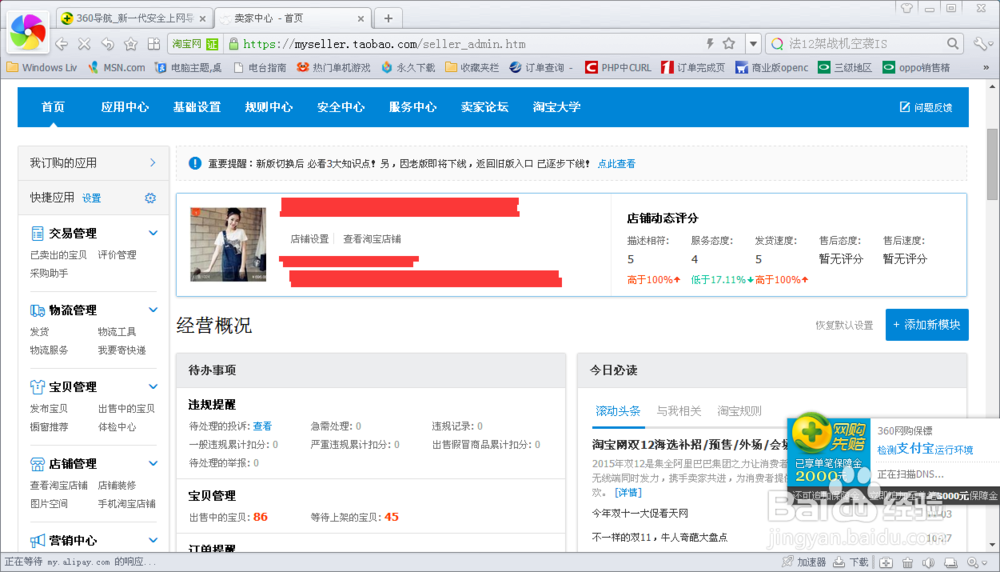Click the browser back arrow icon
1000x572 pixels.
pos(62,44)
